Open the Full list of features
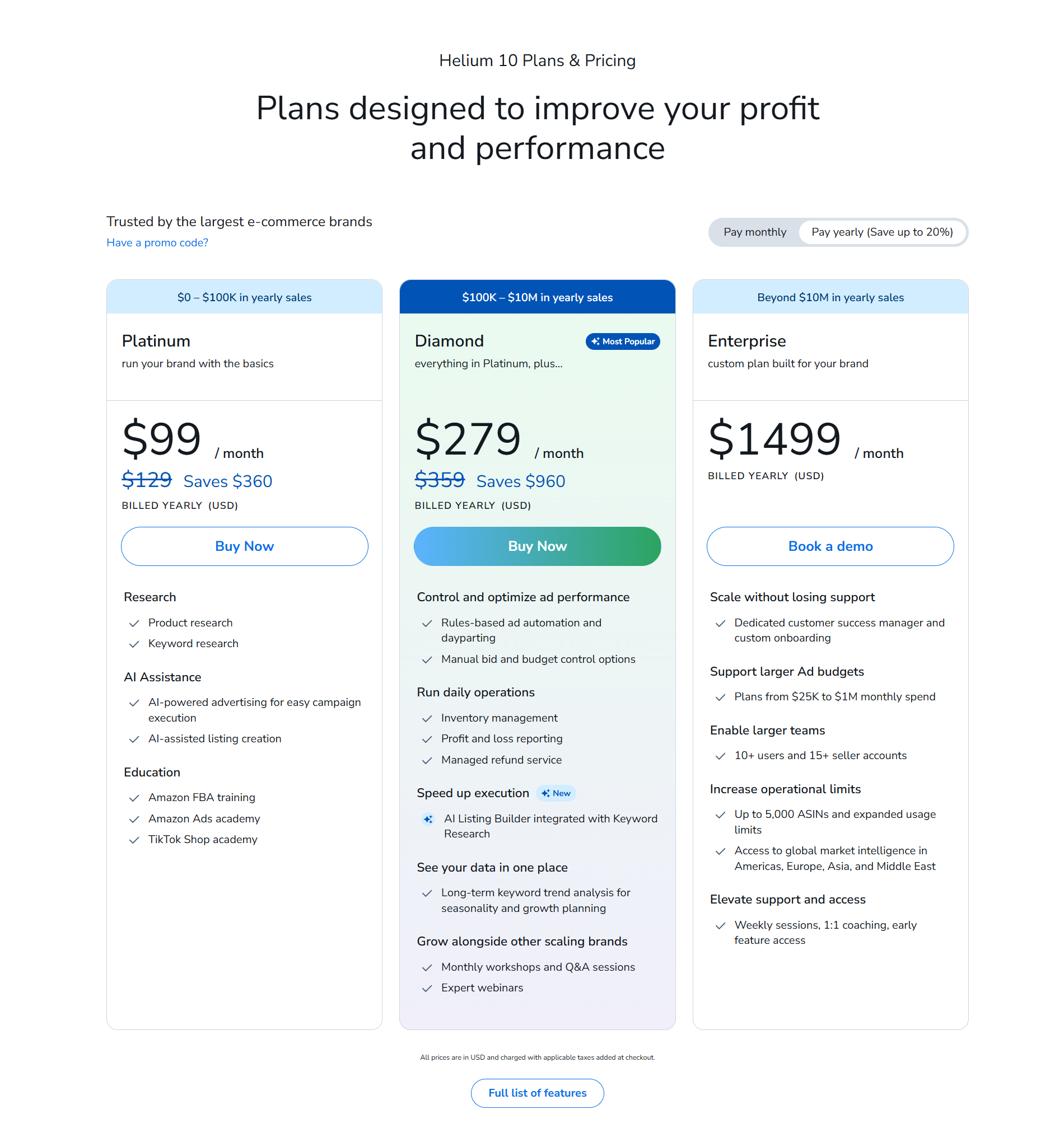This screenshot has width=1064, height=1142. pyautogui.click(x=537, y=1093)
